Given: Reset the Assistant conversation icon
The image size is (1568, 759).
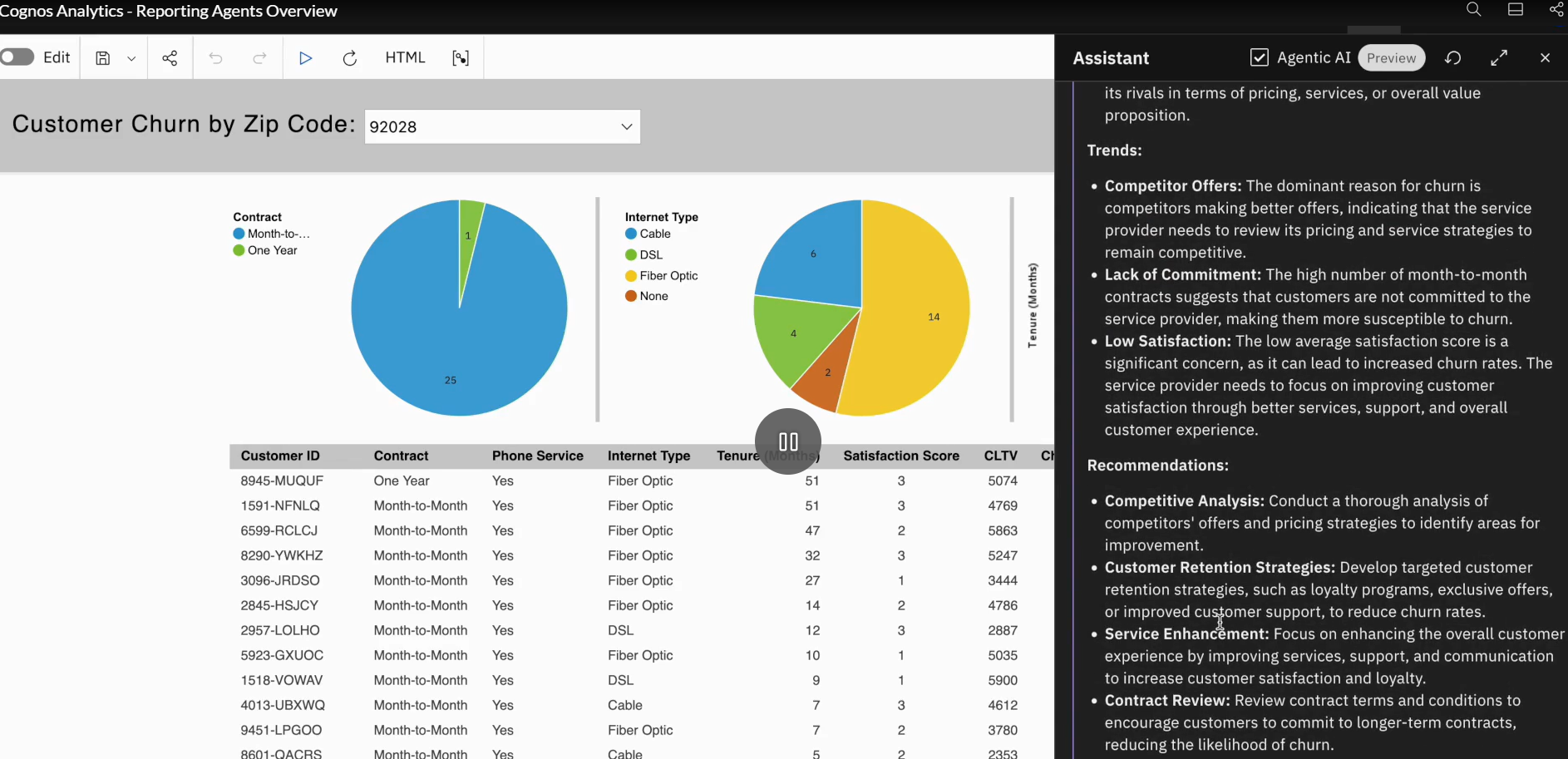Looking at the screenshot, I should [1453, 58].
